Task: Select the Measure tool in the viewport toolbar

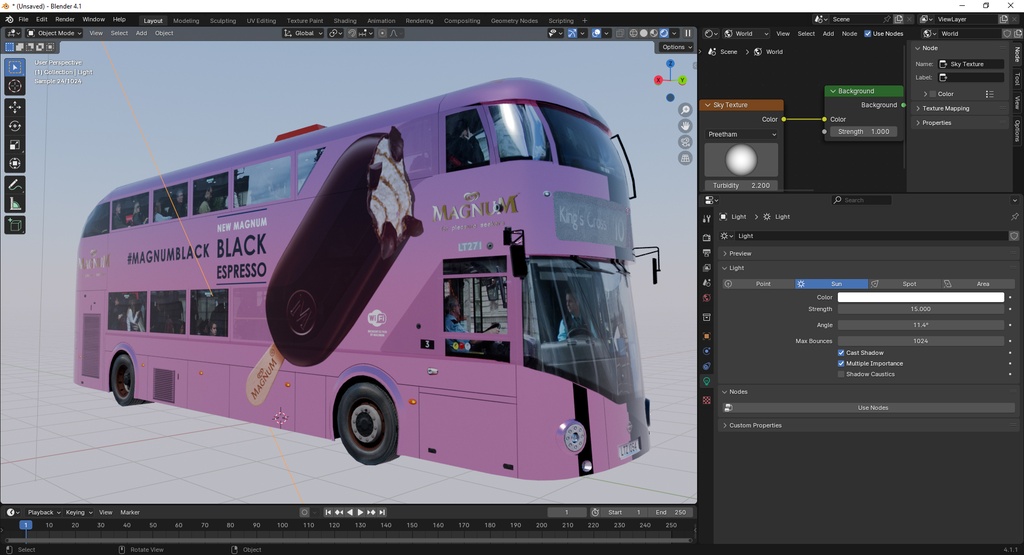Action: click(15, 204)
